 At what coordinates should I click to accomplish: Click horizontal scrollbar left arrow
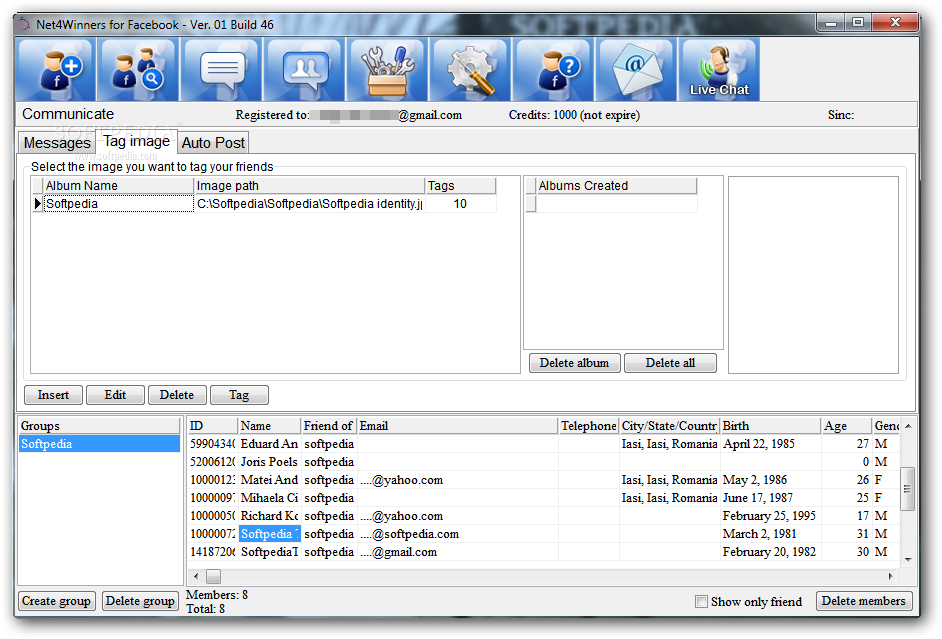[x=196, y=576]
